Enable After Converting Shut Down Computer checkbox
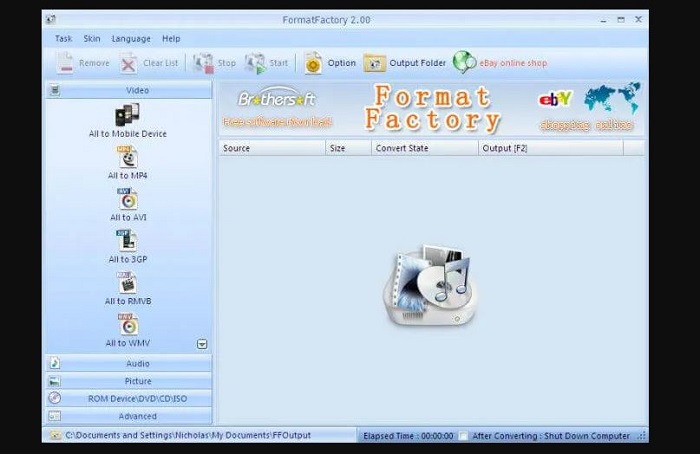 463,436
